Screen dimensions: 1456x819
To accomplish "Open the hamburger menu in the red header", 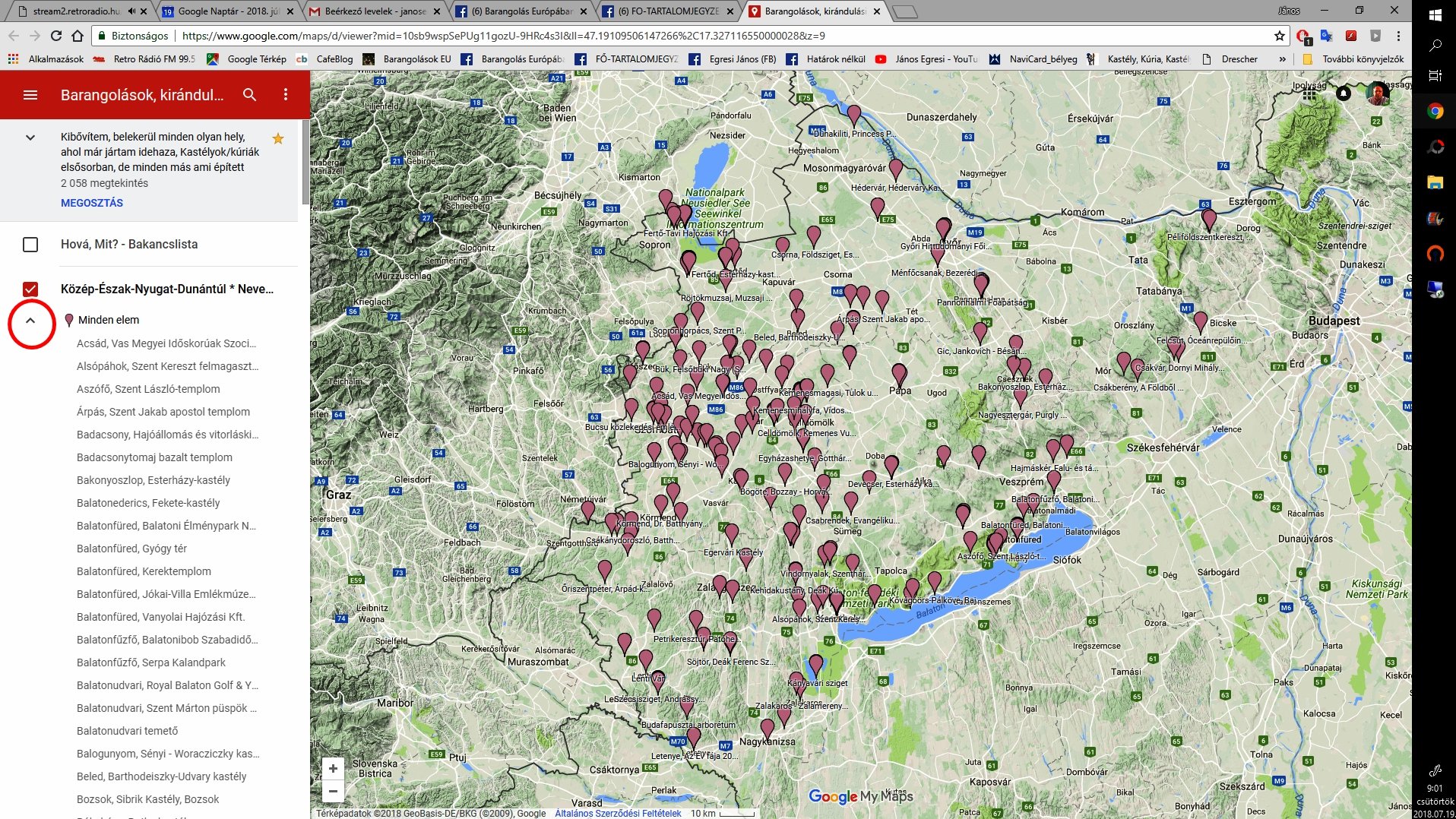I will click(x=30, y=95).
